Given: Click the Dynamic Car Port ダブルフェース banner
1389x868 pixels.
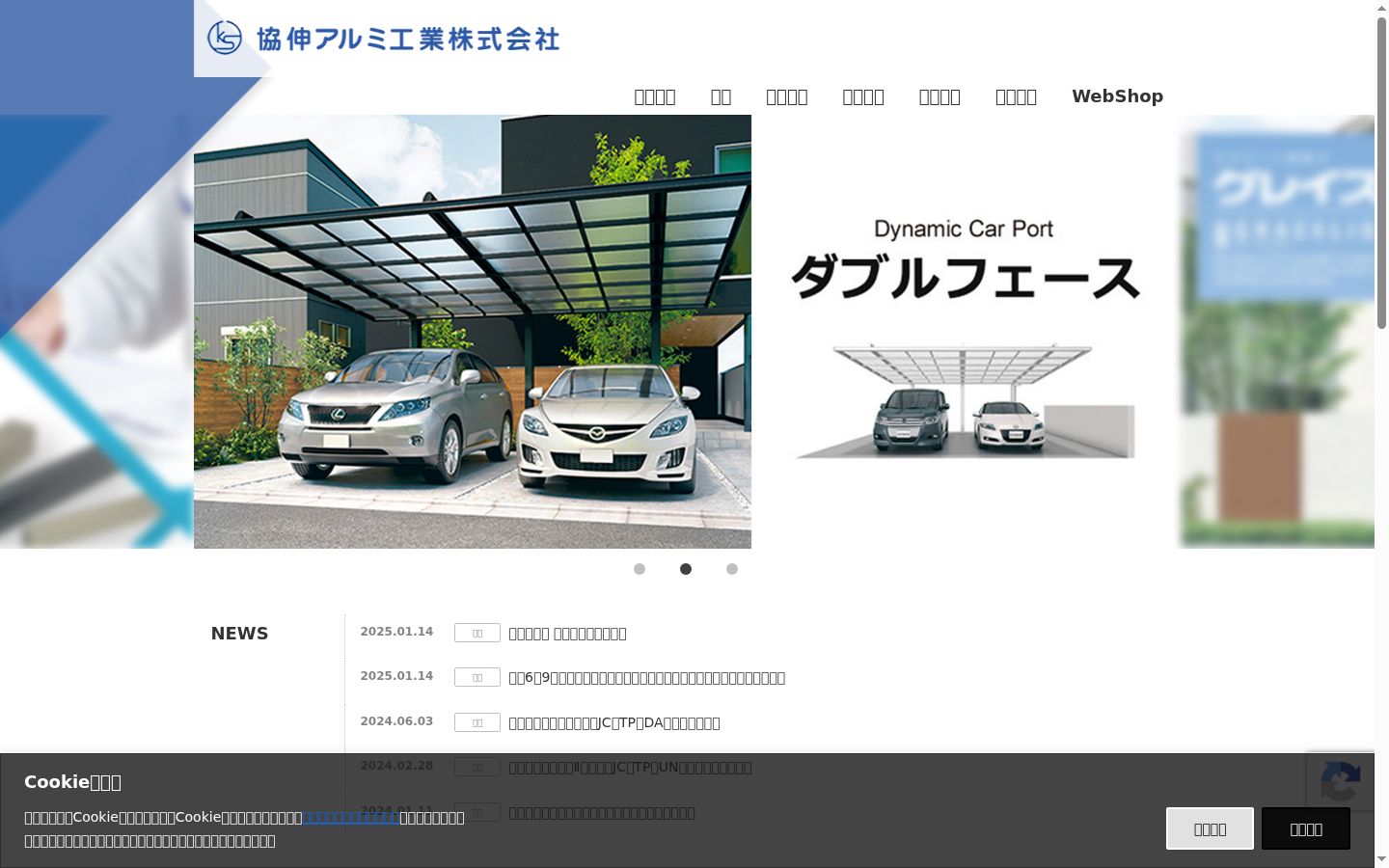Looking at the screenshot, I should point(966,332).
